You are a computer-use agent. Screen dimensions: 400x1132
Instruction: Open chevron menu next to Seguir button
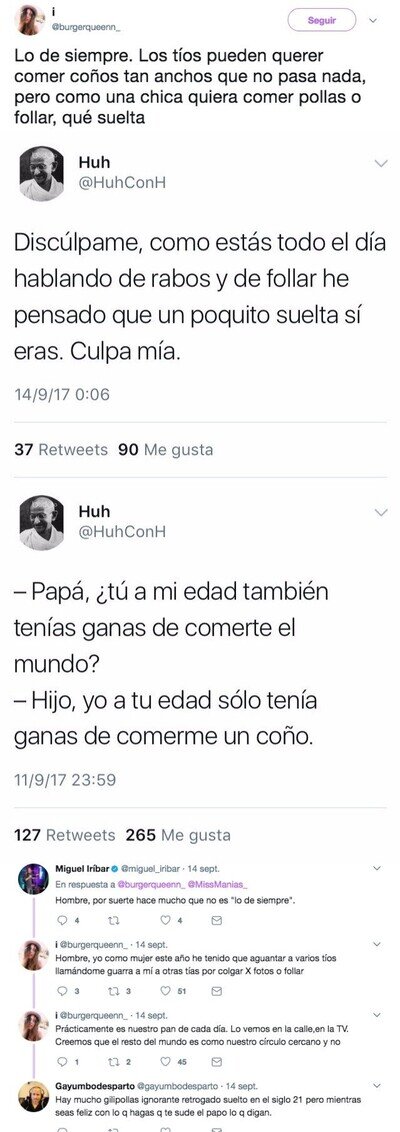[373, 21]
